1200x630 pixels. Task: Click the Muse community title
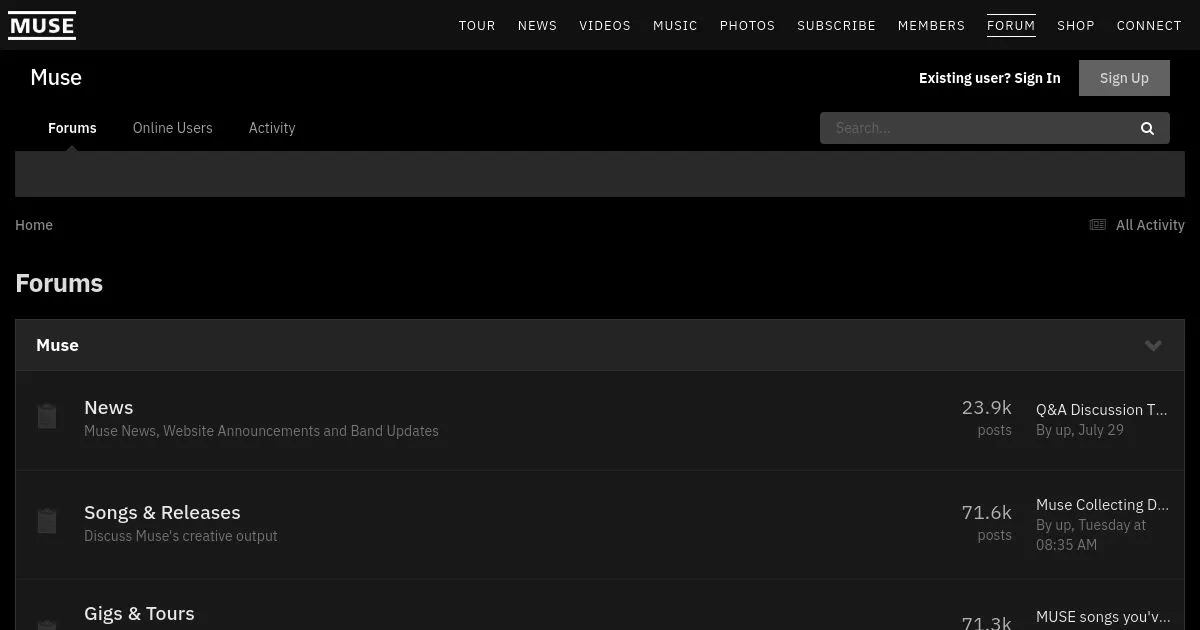(56, 78)
